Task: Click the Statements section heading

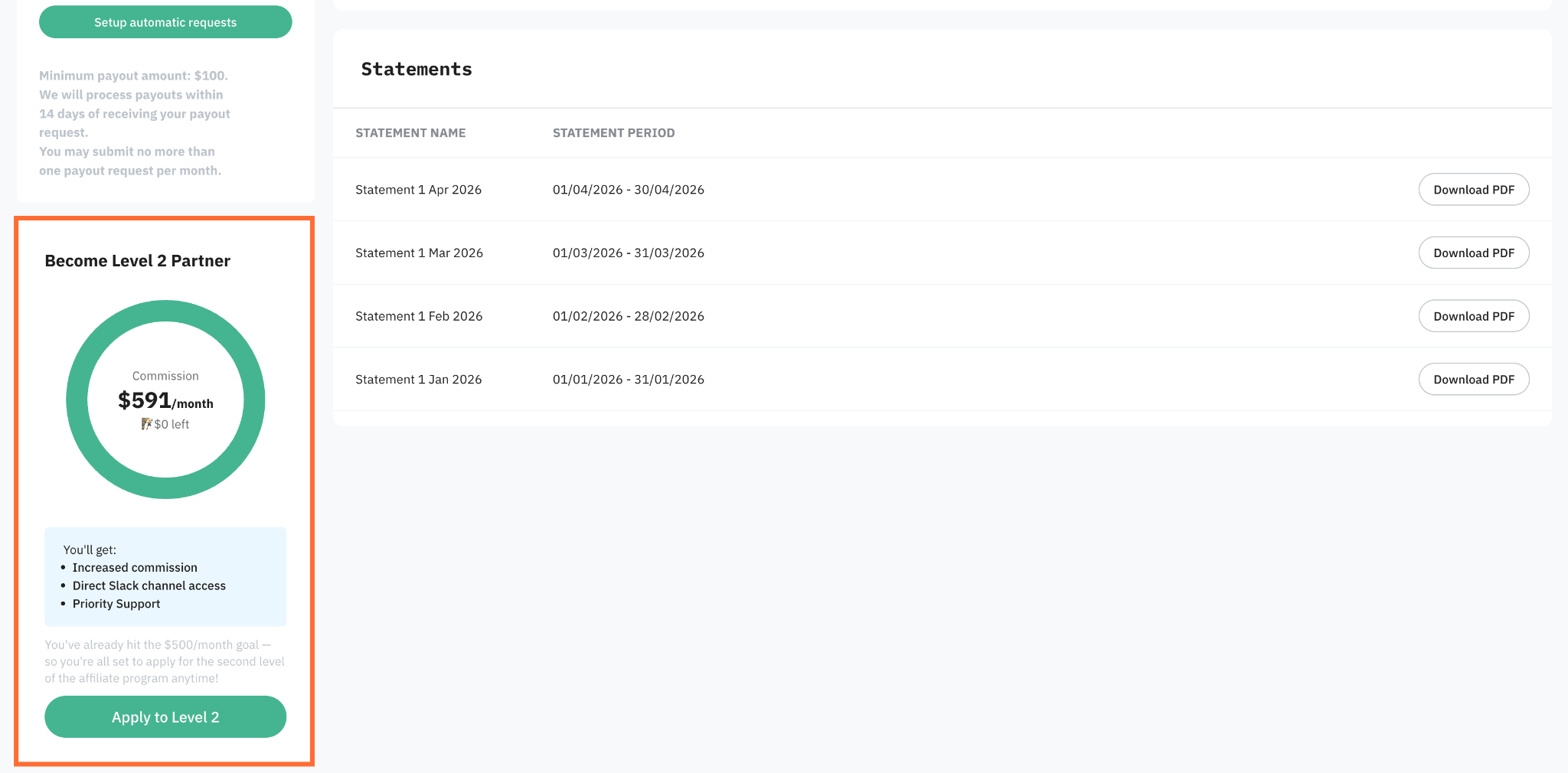Action: tap(416, 69)
